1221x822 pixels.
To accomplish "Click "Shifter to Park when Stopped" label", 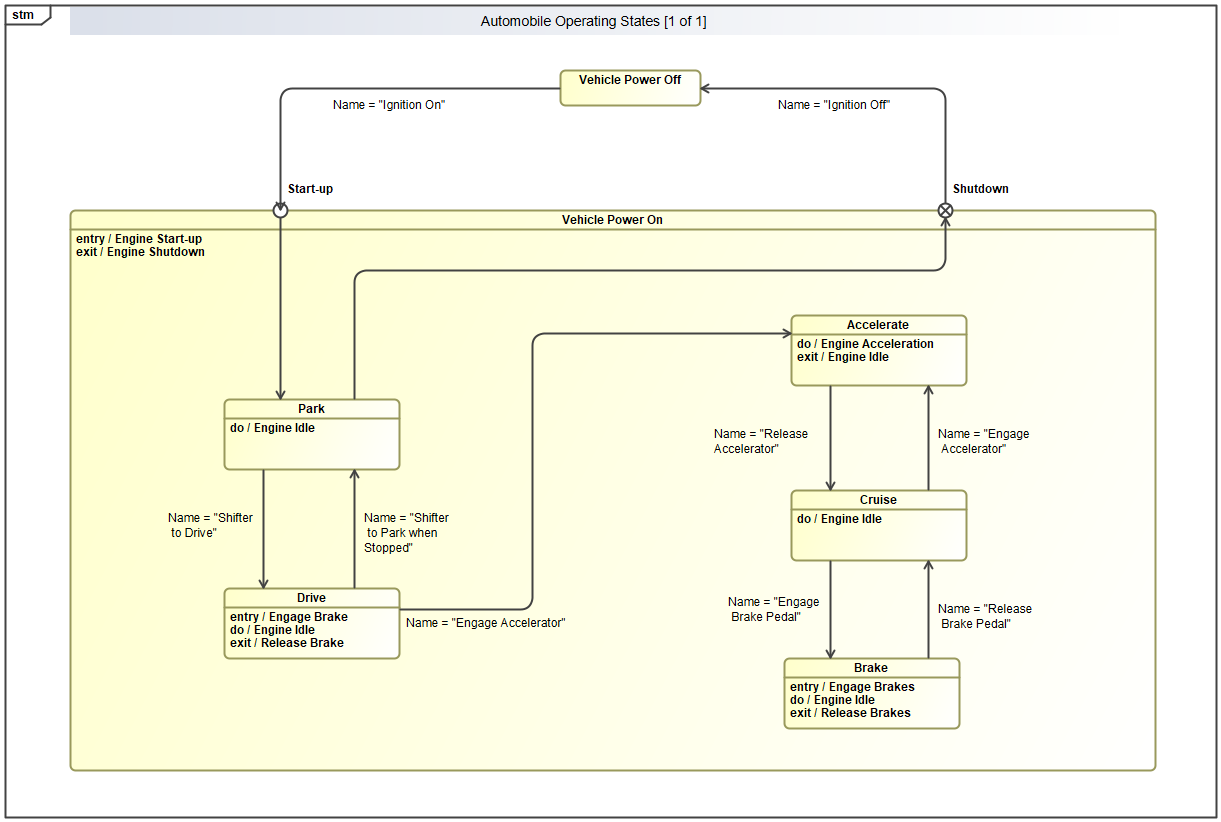I will 405,533.
